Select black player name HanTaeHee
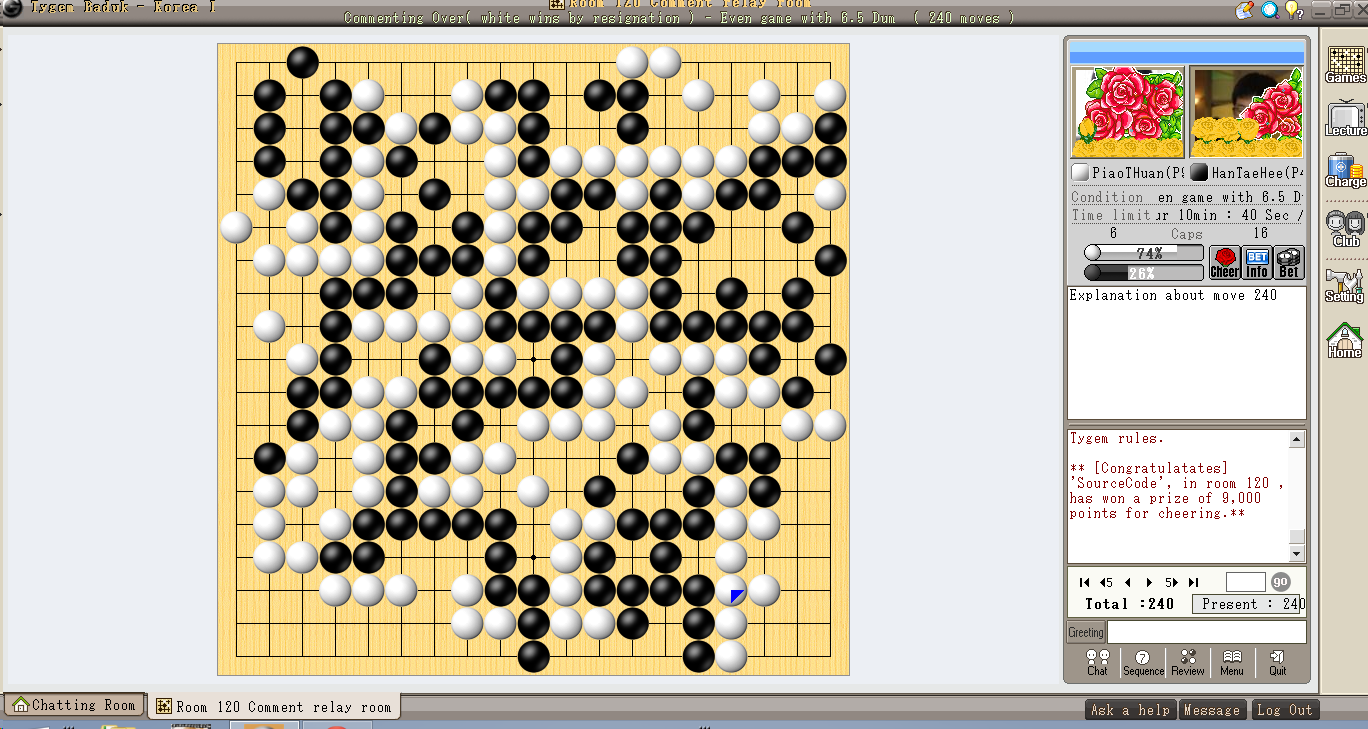This screenshot has width=1368, height=729. 1257,173
